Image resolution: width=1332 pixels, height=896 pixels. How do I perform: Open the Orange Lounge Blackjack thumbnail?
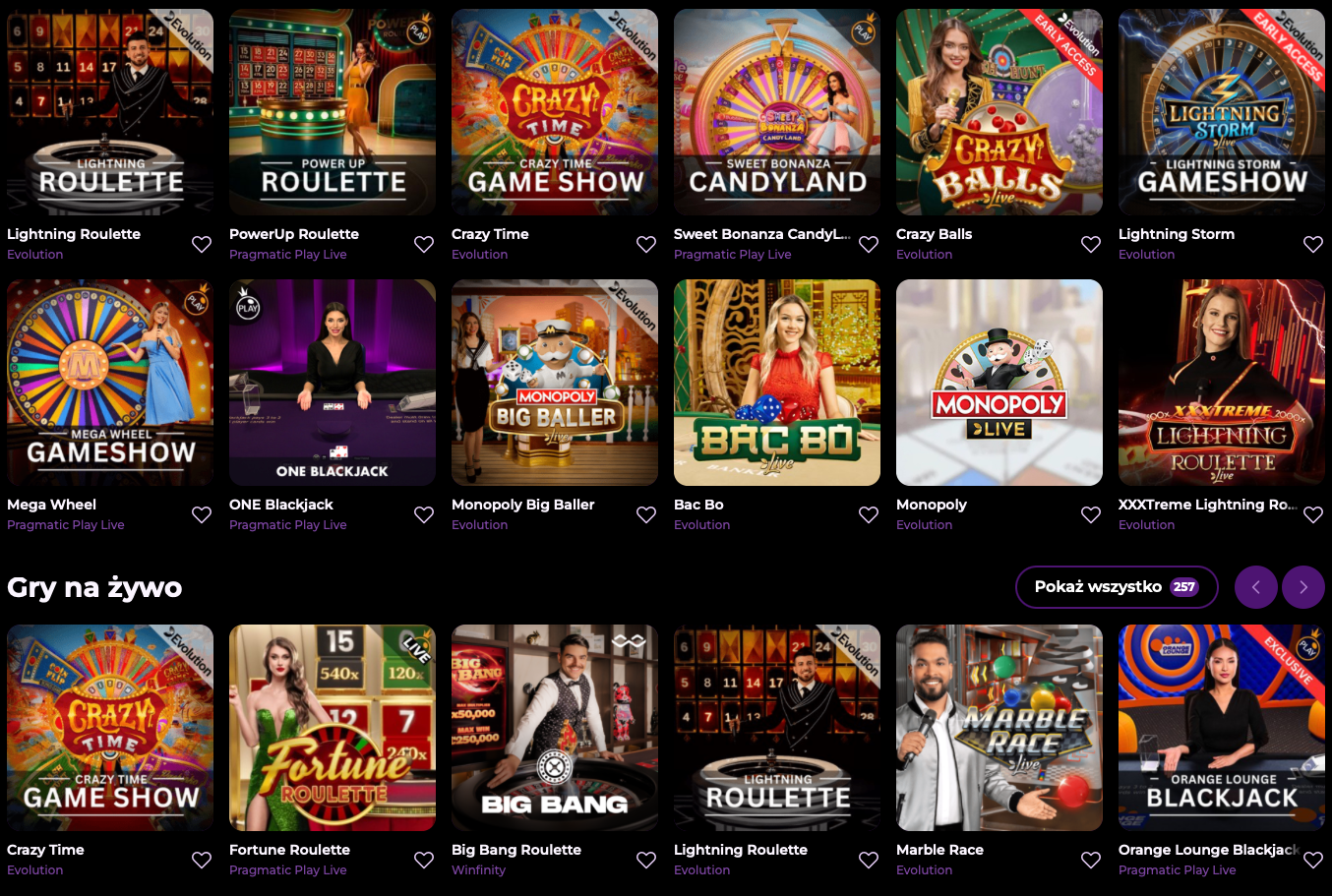[x=1222, y=728]
